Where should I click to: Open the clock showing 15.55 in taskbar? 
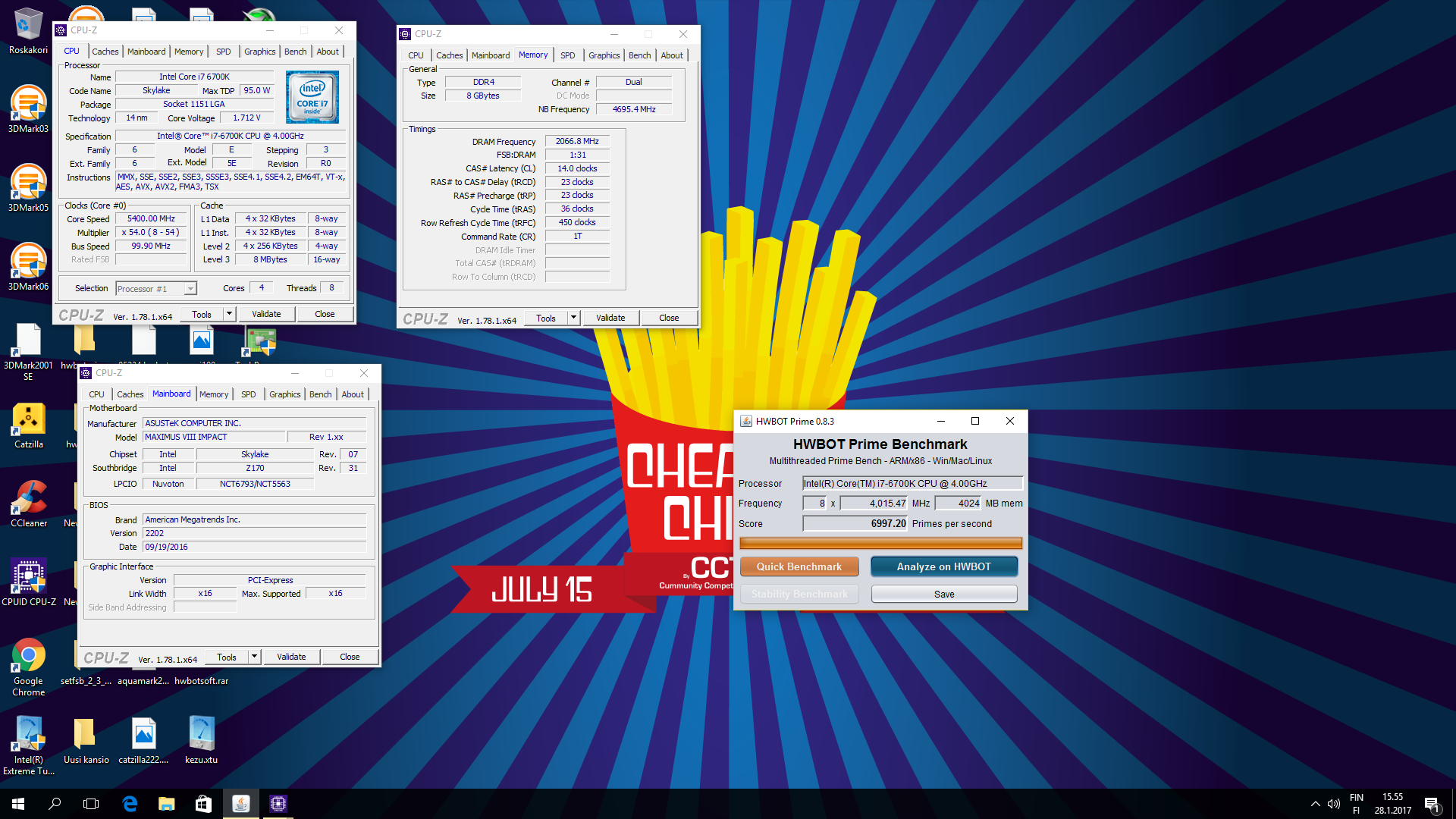pos(1392,804)
